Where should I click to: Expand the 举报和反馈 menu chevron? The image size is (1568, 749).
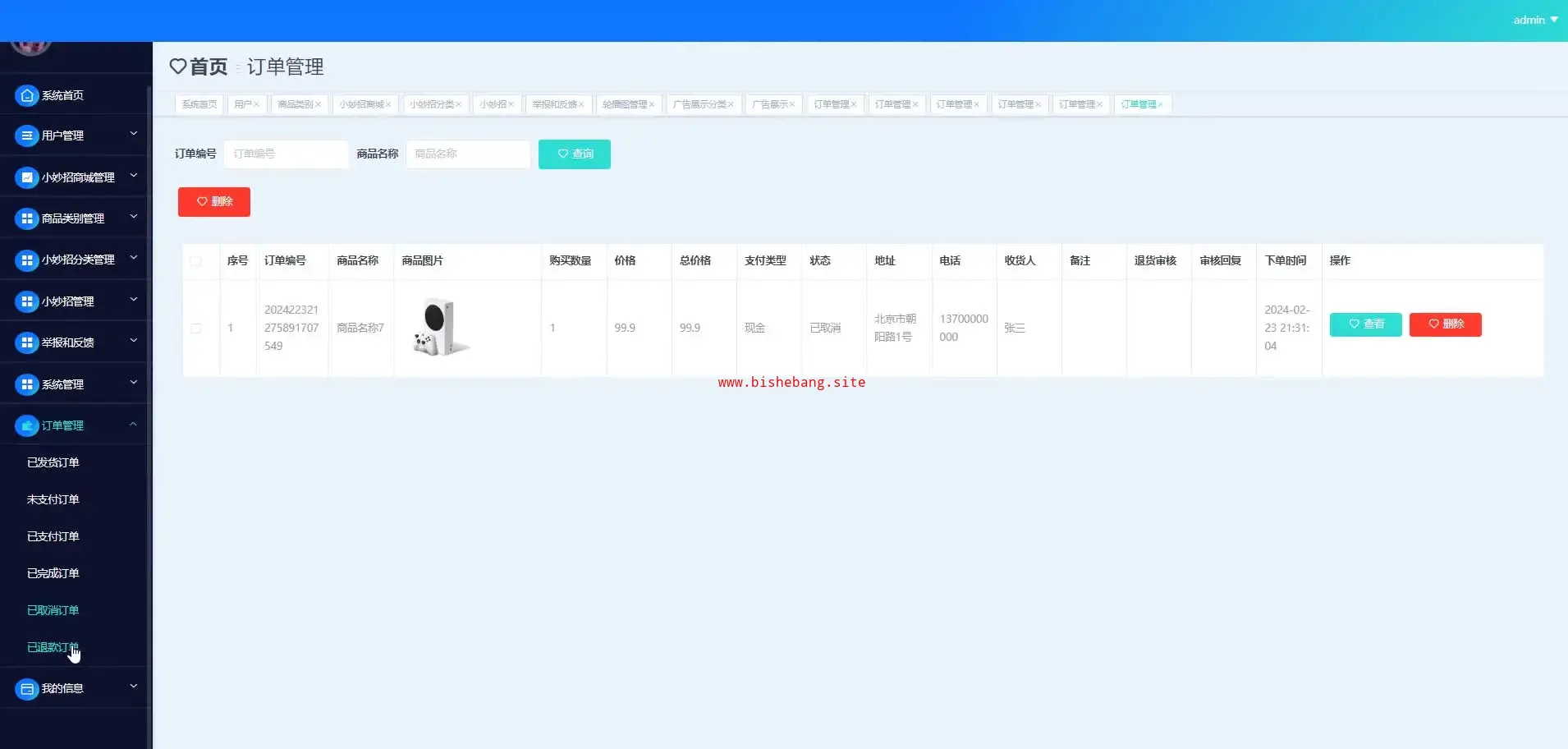134,340
